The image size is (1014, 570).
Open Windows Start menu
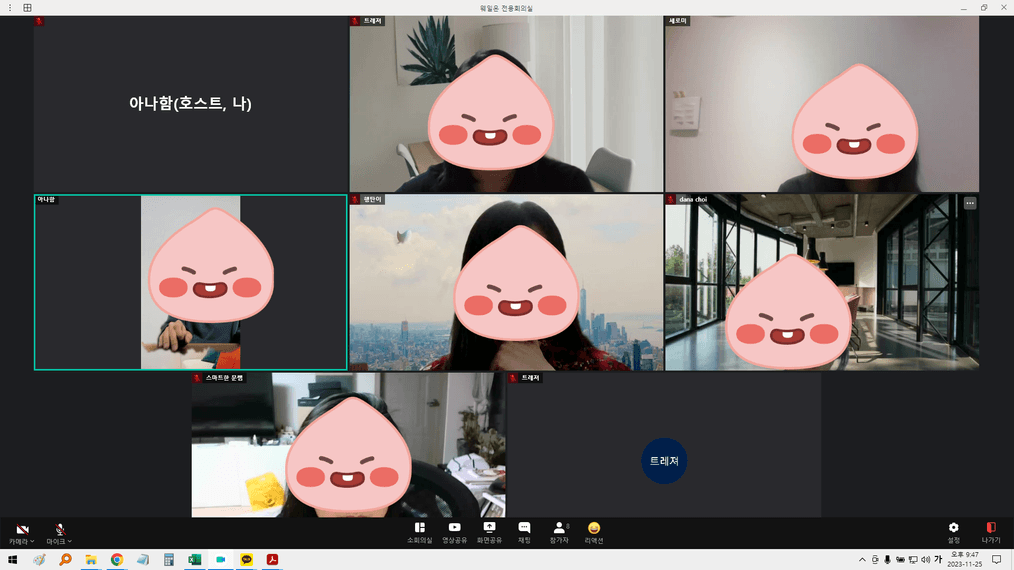click(12, 560)
